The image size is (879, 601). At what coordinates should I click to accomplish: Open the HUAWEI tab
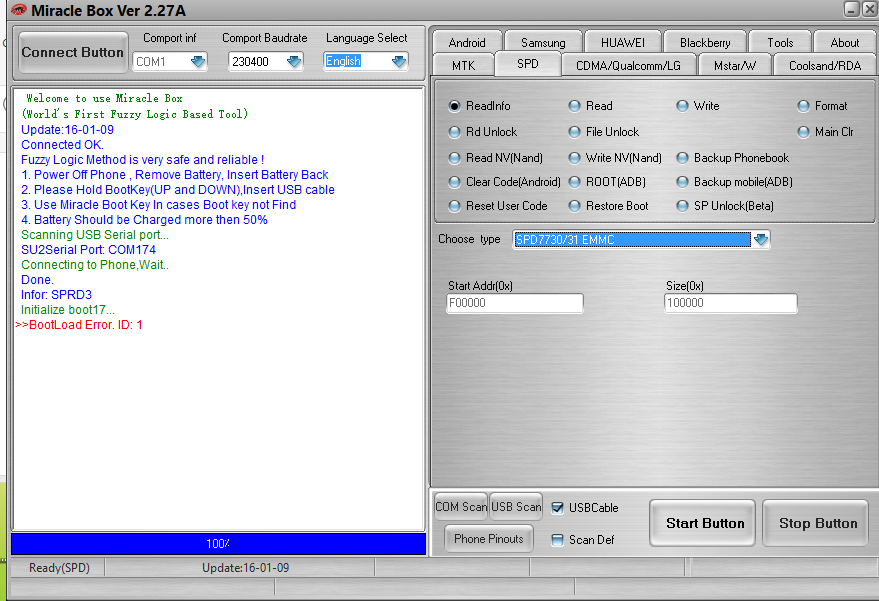point(623,43)
